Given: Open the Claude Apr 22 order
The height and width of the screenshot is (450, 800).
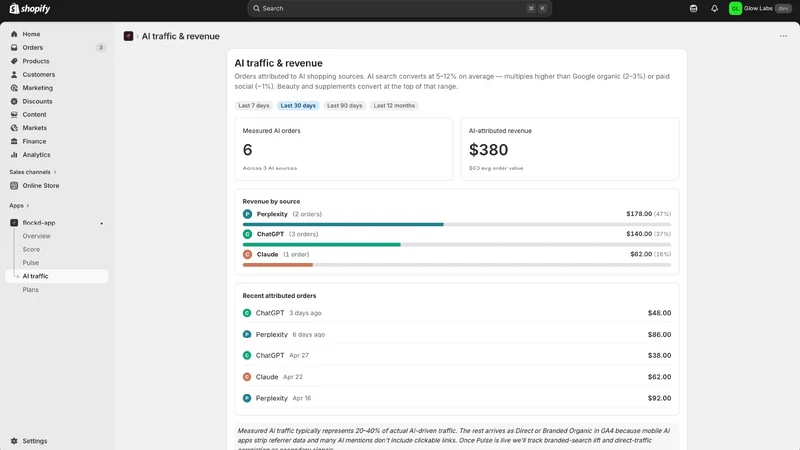Looking at the screenshot, I should click(x=457, y=377).
